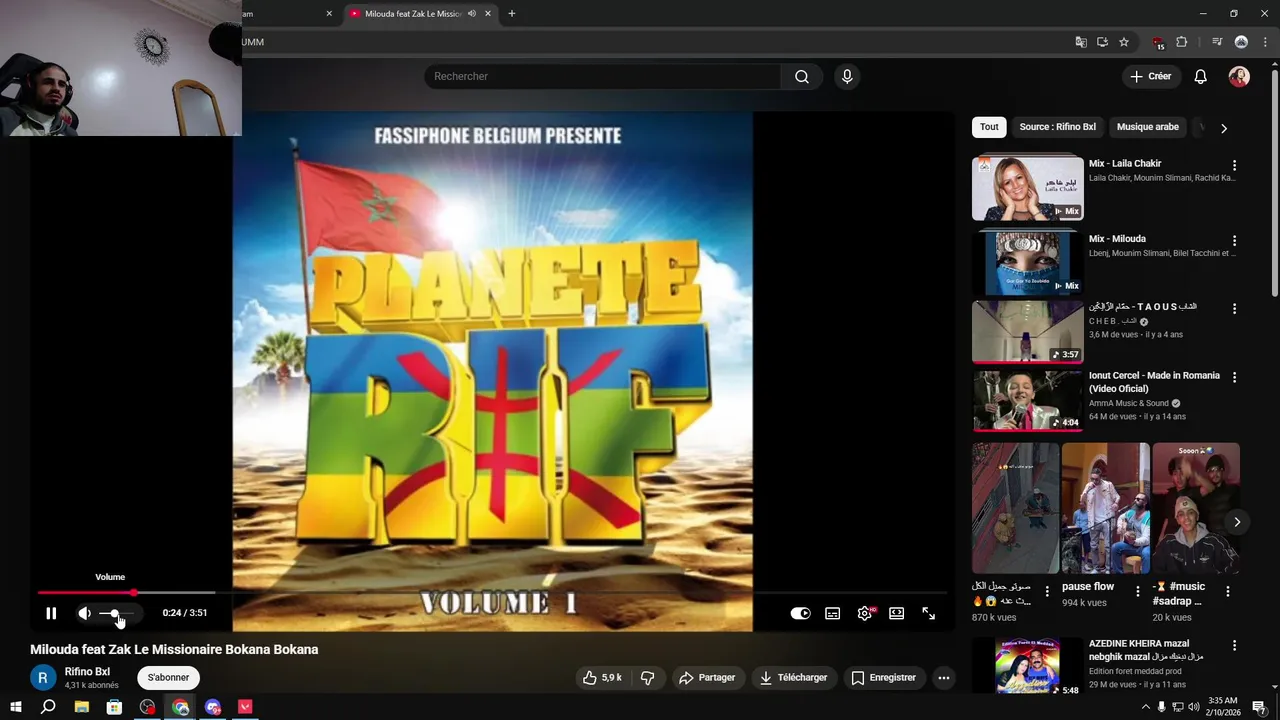
Task: Open the Créer menu
Action: (1151, 76)
